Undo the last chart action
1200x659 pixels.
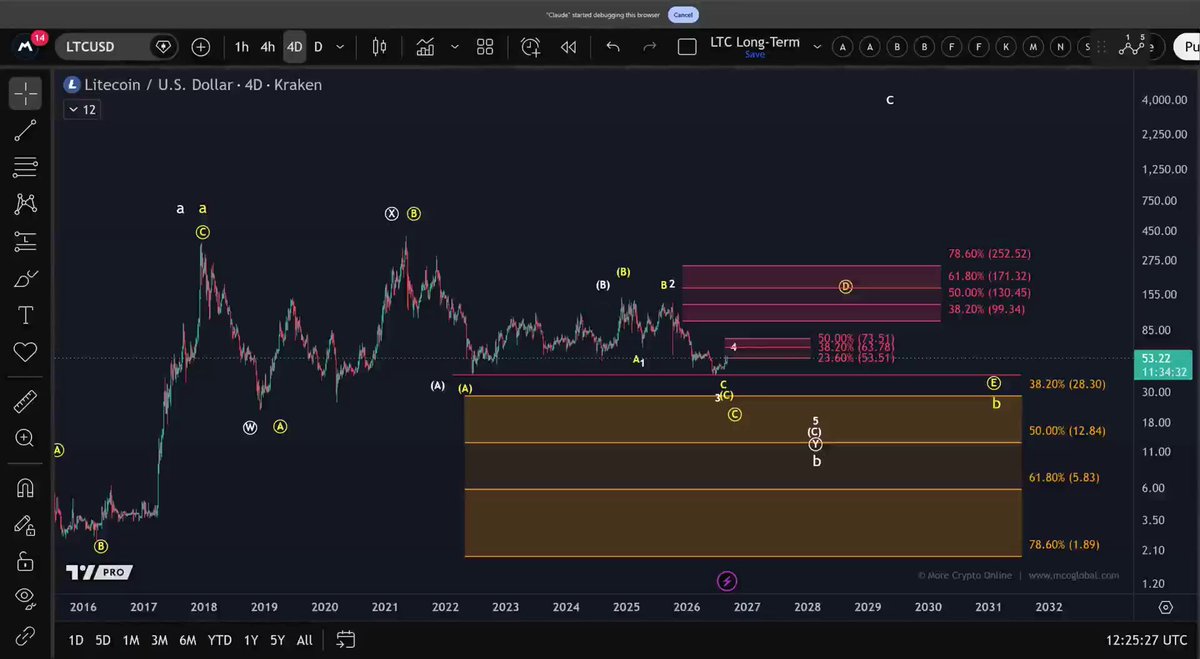pos(613,47)
